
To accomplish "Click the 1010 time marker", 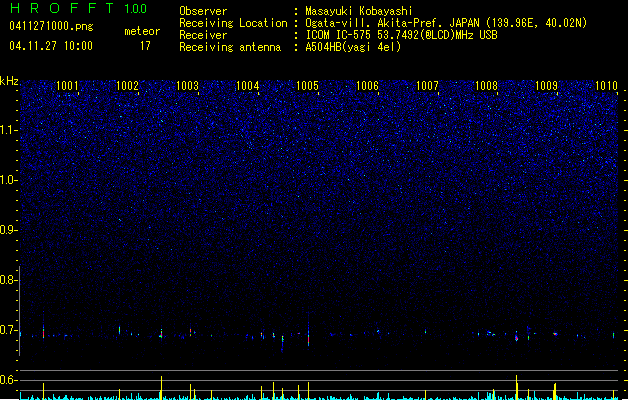I will pyautogui.click(x=606, y=86).
